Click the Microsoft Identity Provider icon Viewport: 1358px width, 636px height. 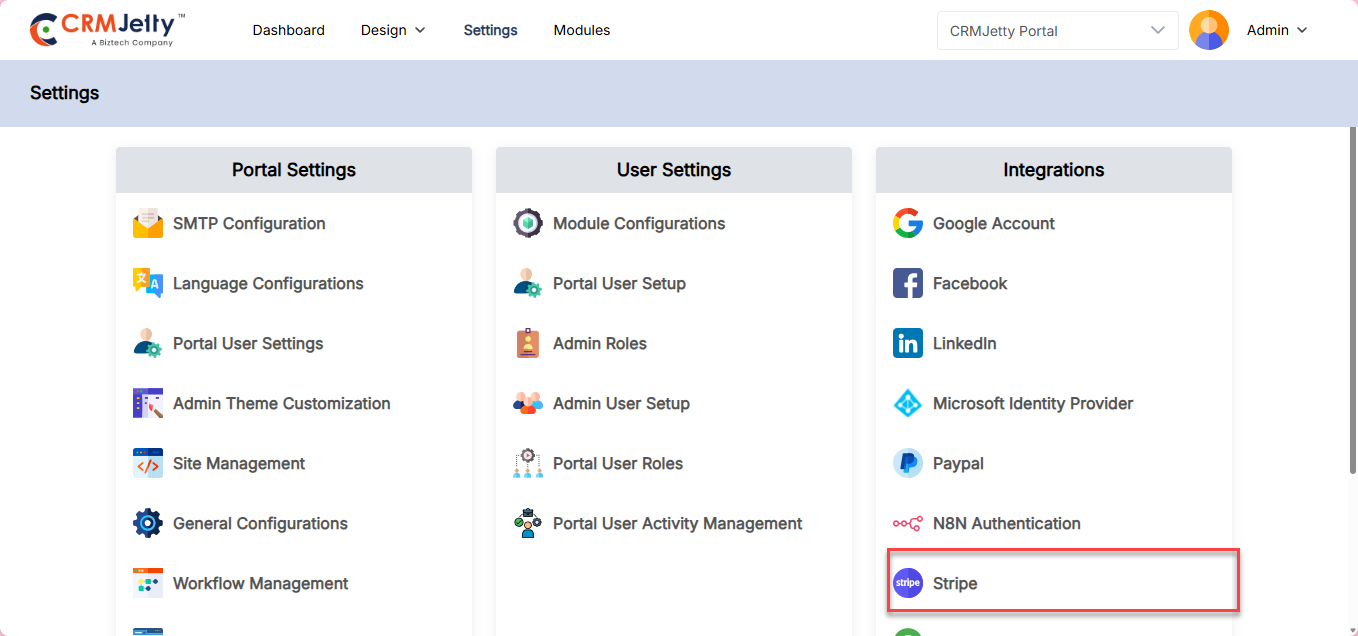click(x=908, y=404)
